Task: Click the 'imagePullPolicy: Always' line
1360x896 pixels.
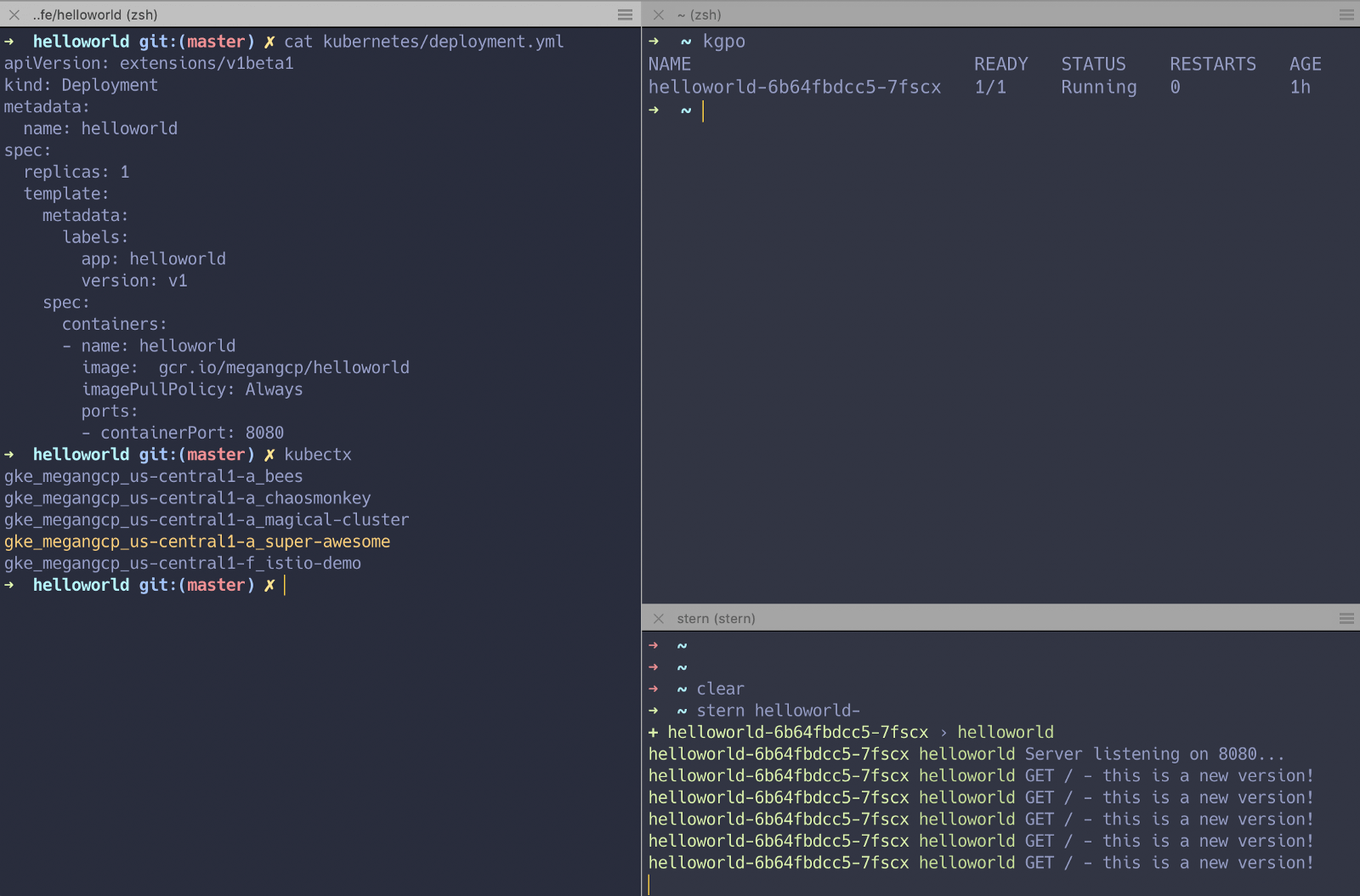Action: 192,389
